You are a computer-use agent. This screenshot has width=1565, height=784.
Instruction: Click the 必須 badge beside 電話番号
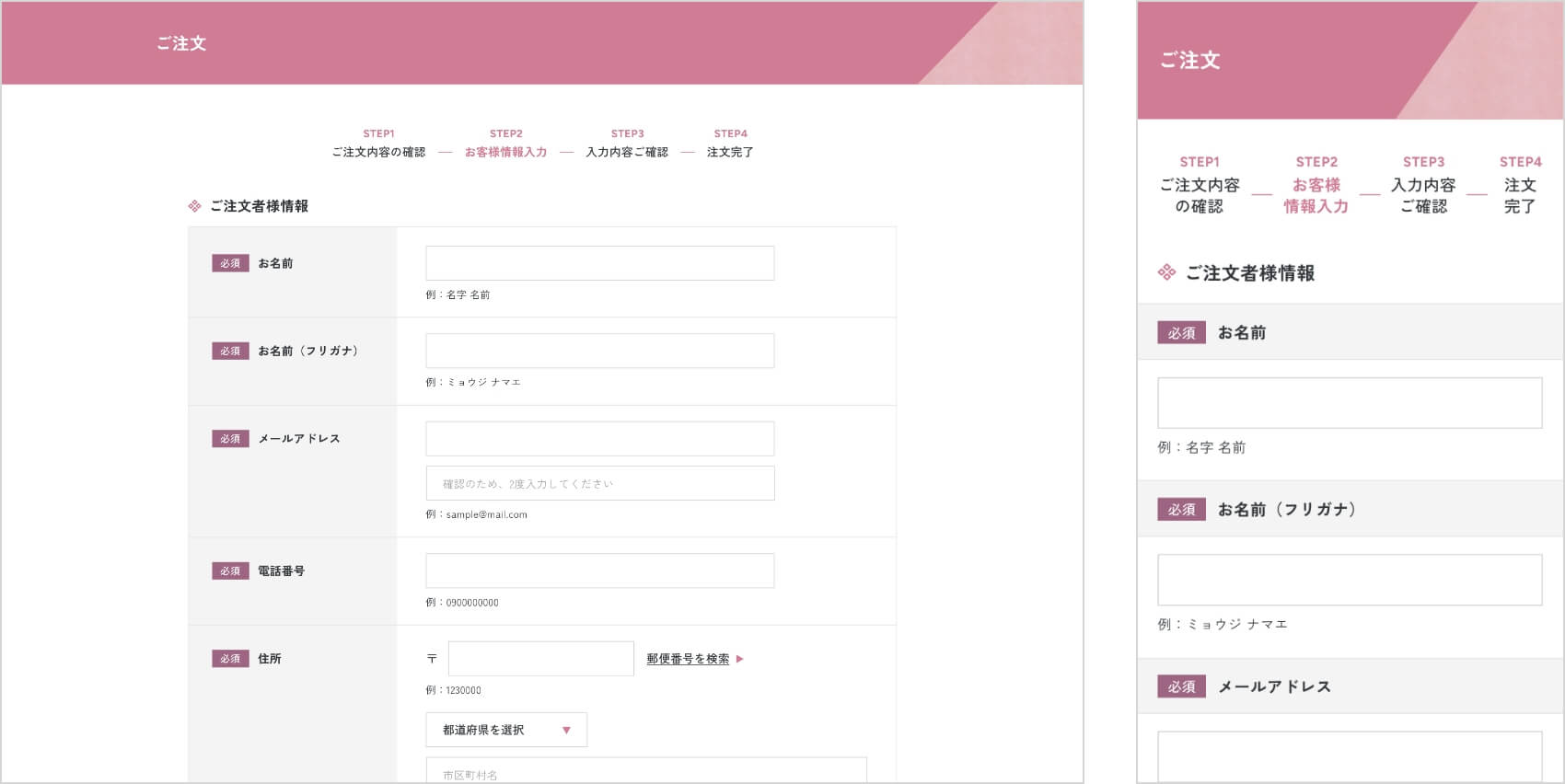230,571
